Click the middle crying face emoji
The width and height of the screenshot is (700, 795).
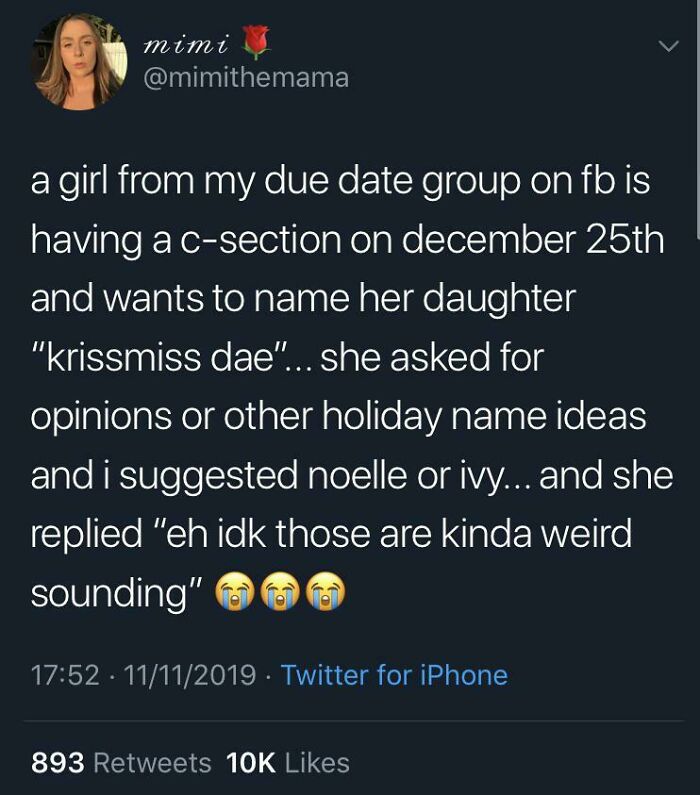point(281,593)
